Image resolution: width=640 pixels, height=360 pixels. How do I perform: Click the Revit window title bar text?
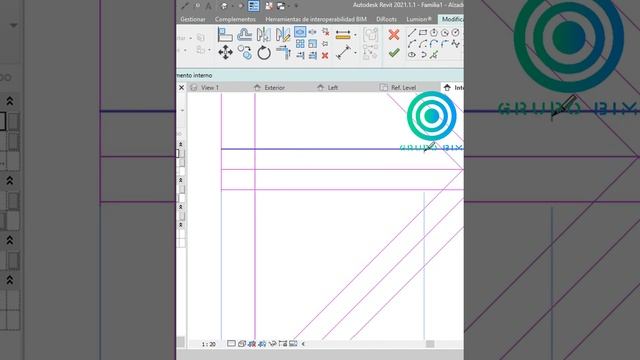408,5
